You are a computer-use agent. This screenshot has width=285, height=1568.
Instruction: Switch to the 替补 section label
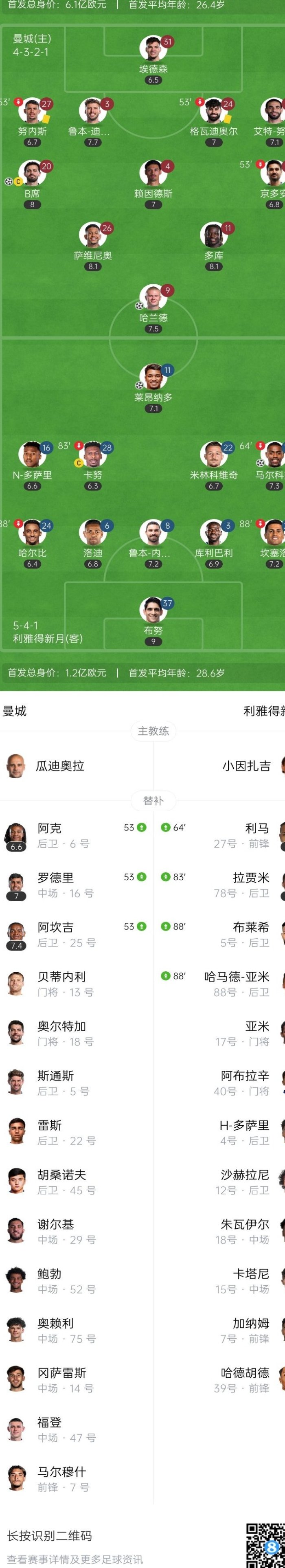(153, 800)
